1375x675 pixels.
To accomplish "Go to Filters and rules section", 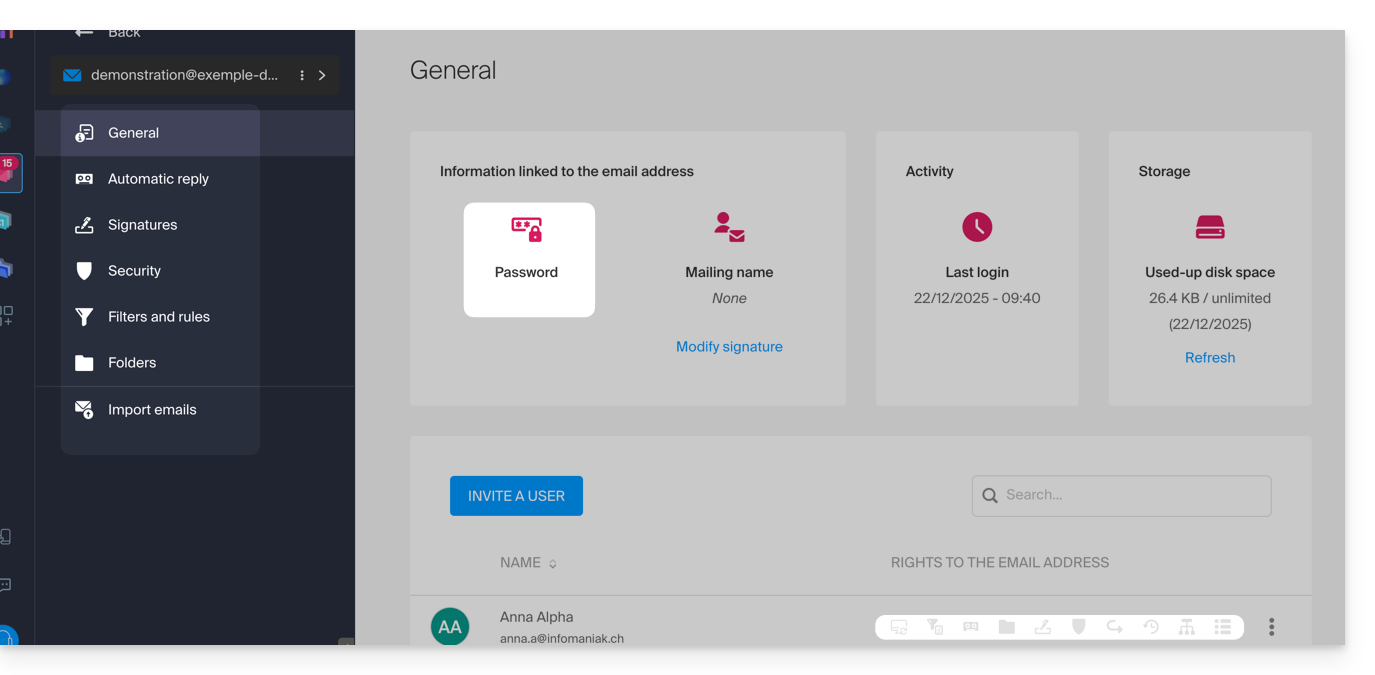I will click(158, 317).
